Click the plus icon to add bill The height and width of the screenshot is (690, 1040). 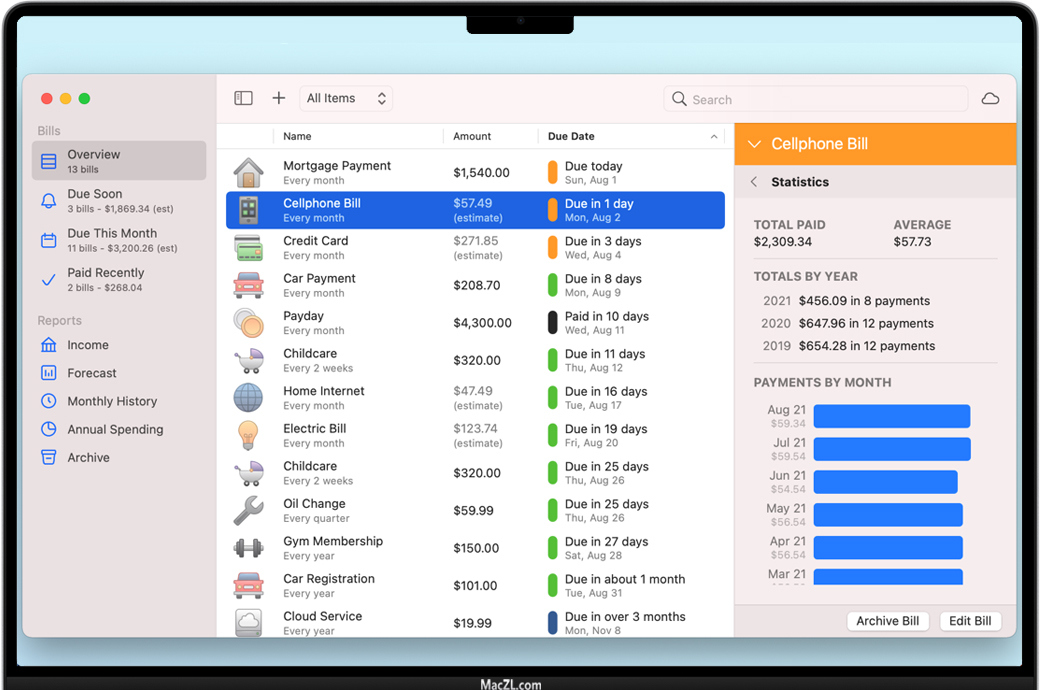tap(279, 98)
